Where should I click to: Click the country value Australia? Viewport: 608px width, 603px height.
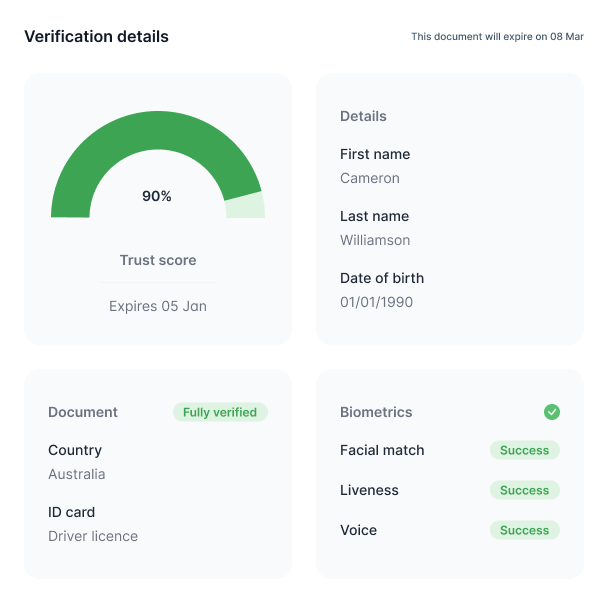coord(77,474)
